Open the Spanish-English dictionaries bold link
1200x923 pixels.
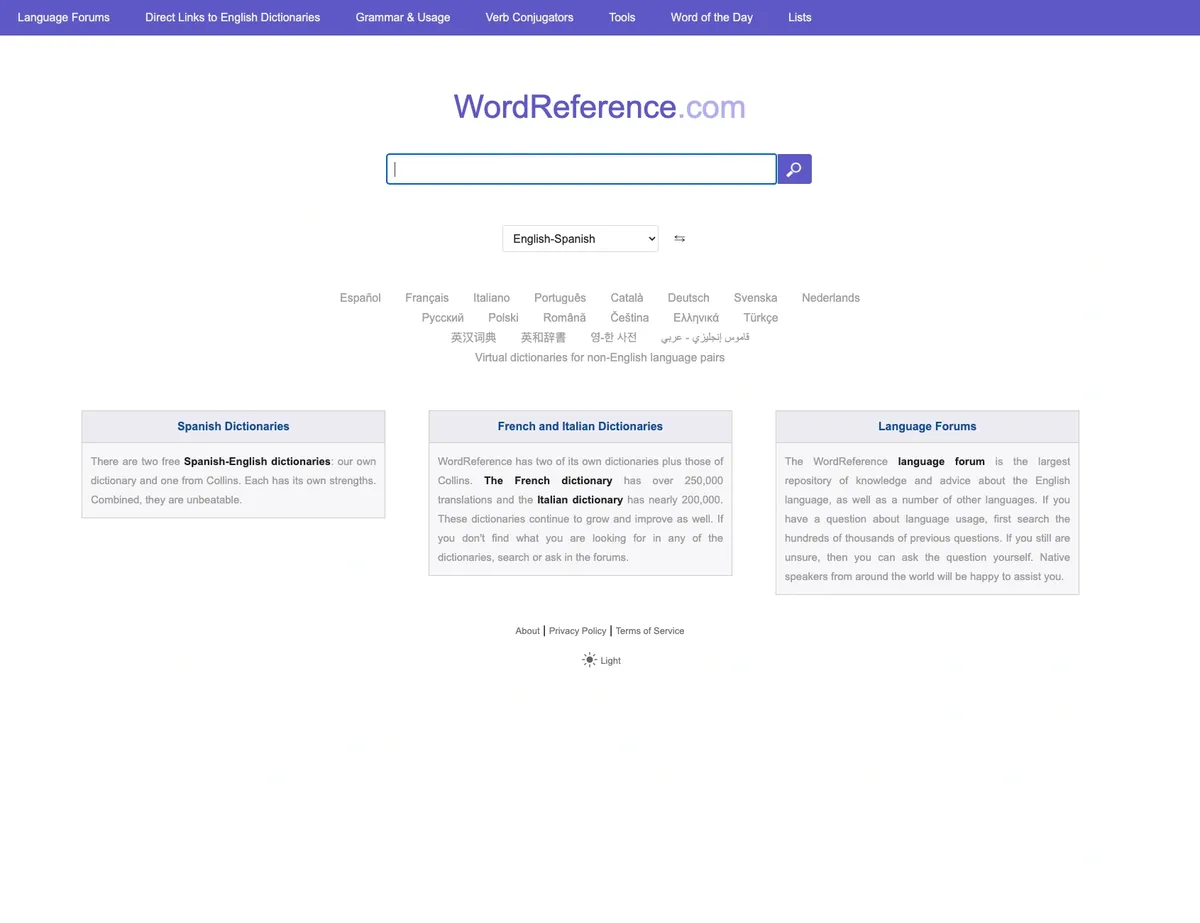(x=257, y=462)
